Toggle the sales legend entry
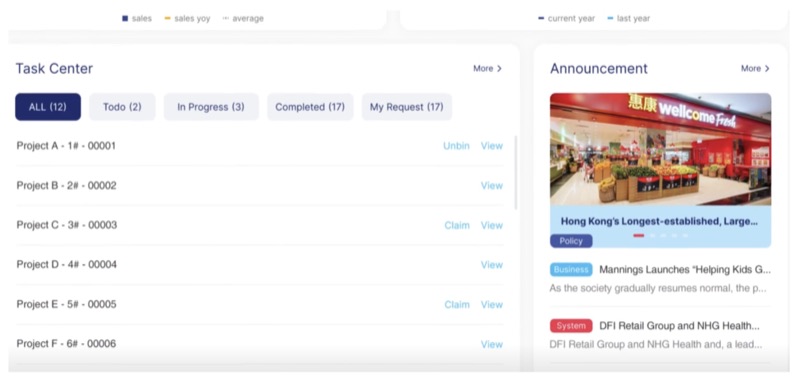Screen dimensions: 800x386 pos(137,18)
